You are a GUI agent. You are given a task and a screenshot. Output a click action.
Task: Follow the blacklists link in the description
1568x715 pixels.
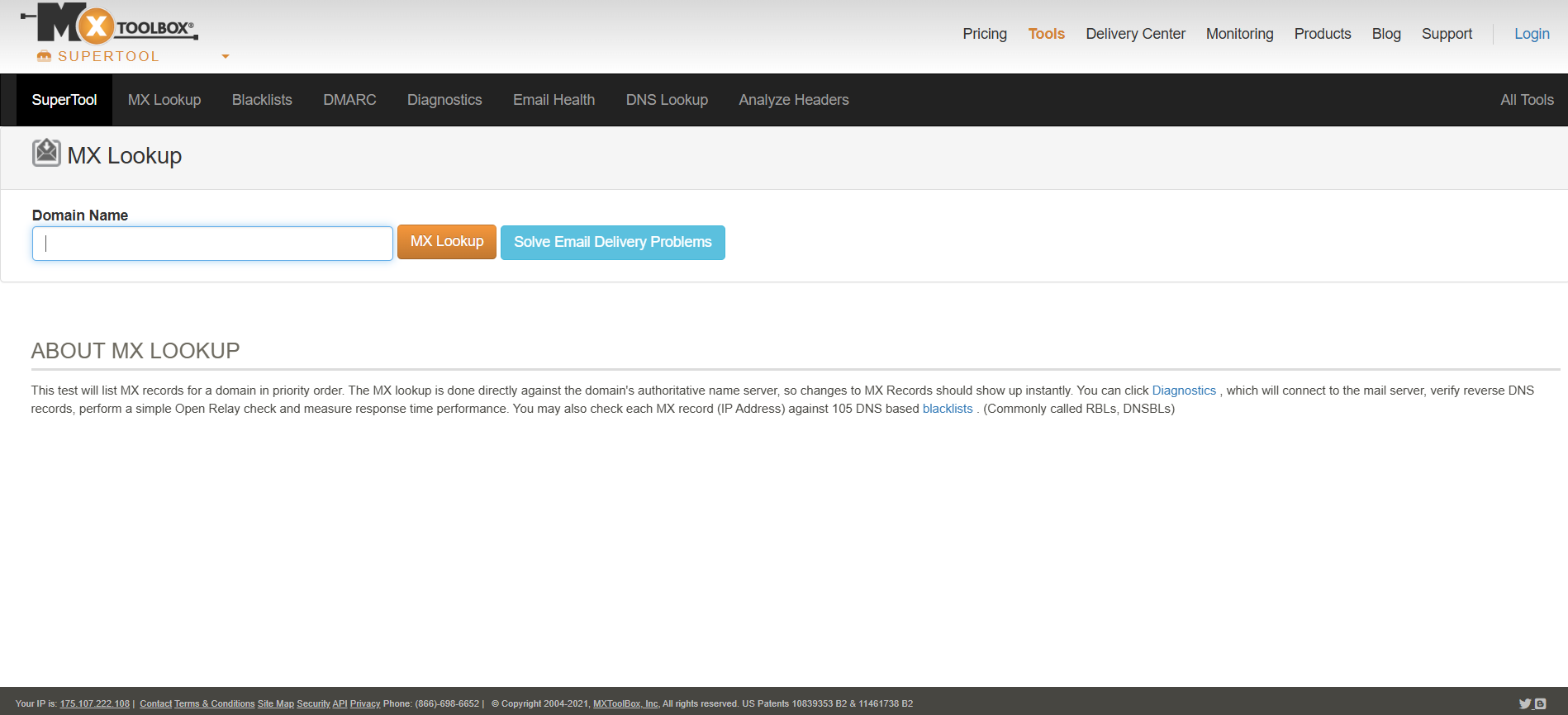pos(947,409)
